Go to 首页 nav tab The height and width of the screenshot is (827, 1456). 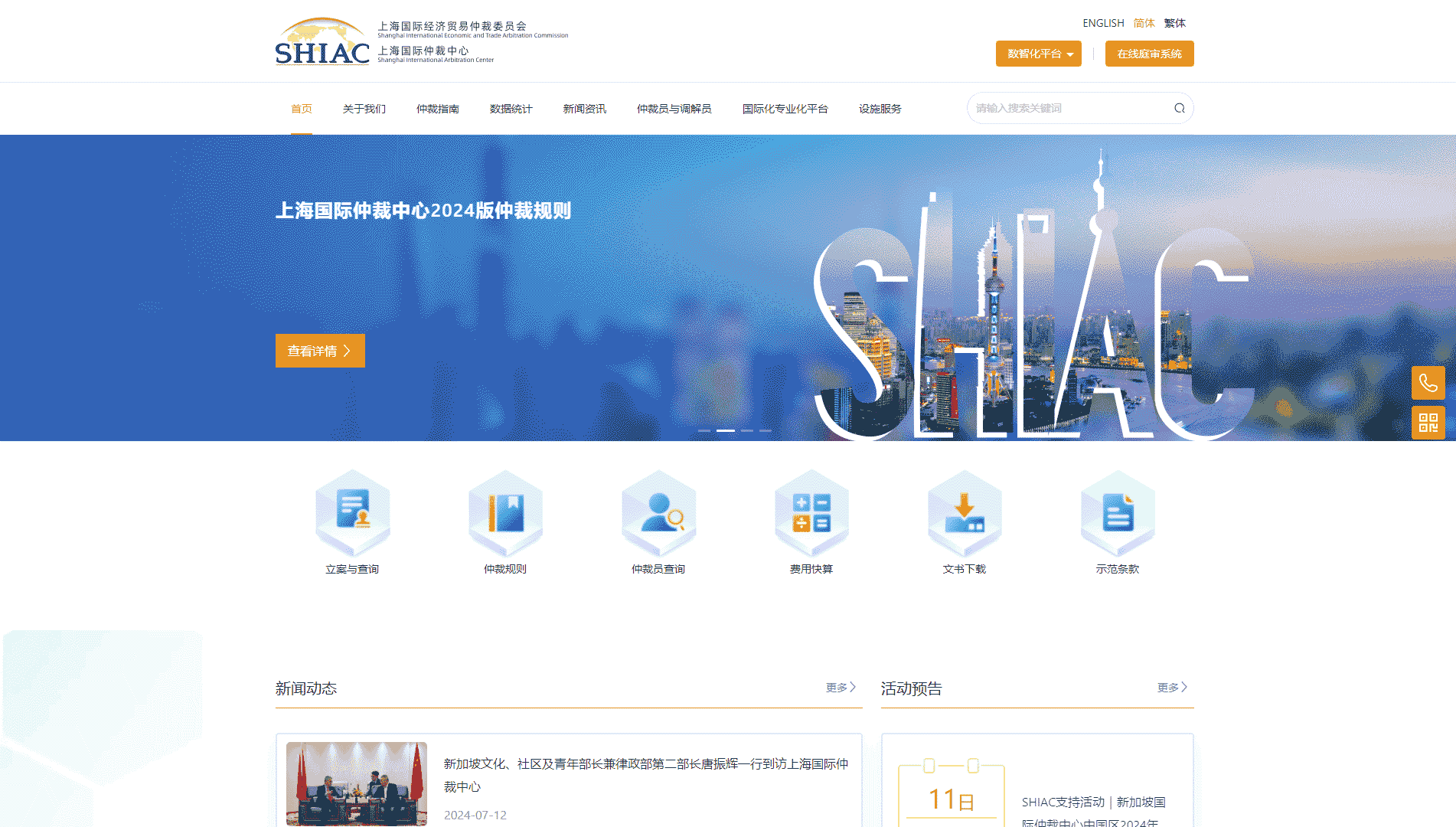point(302,109)
